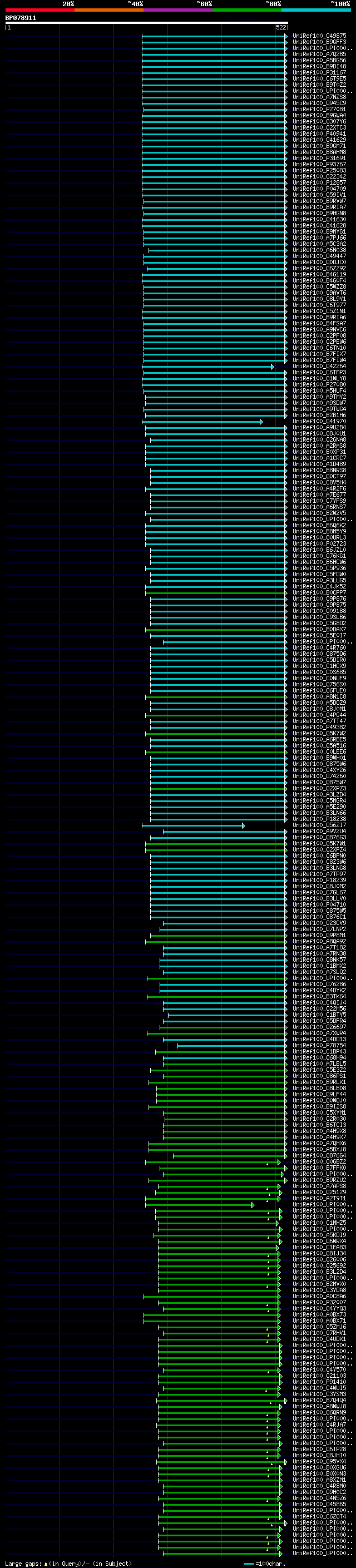The height and width of the screenshot is (1568, 356).
Task: Open hit UniRef100_B9GFF3
Action: pyautogui.click(x=319, y=42)
